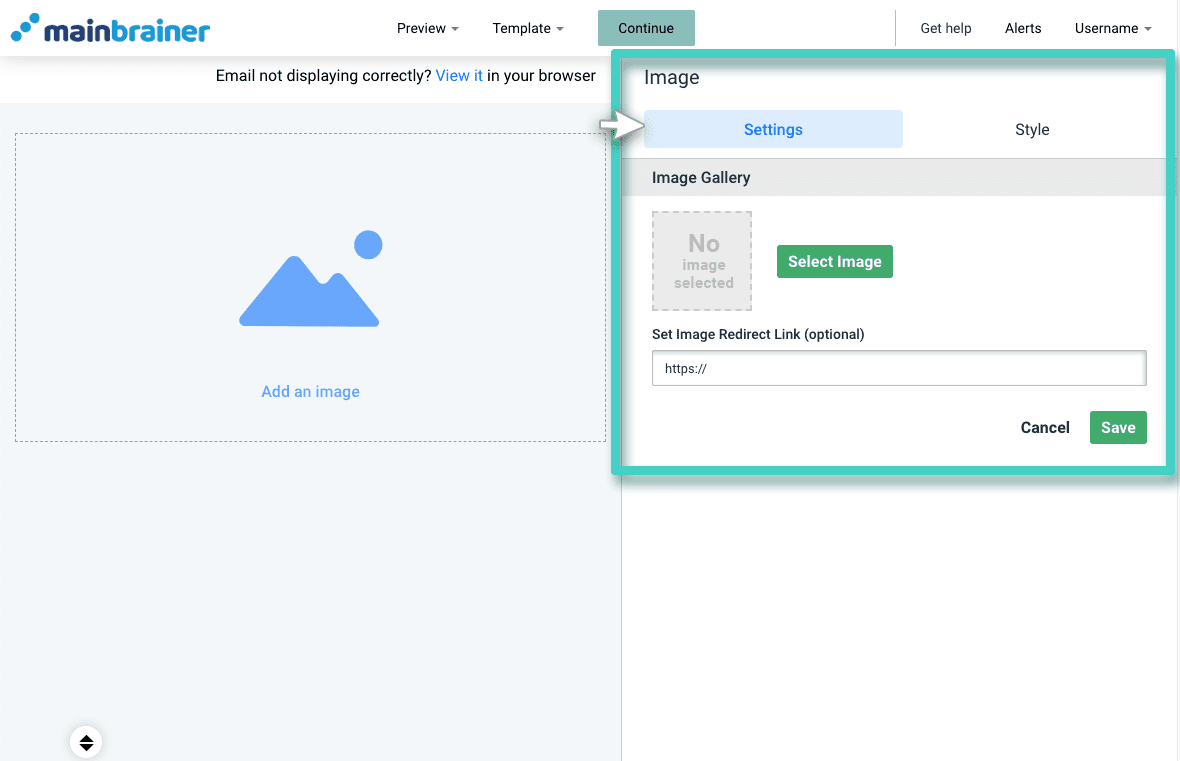Click the image redirect link input field
This screenshot has width=1180, height=761.
[x=898, y=368]
